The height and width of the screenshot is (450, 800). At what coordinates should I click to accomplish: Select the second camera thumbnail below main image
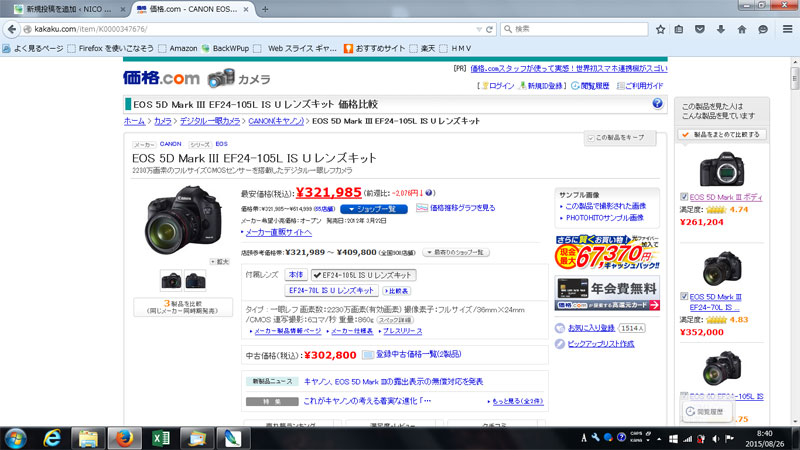(x=195, y=280)
